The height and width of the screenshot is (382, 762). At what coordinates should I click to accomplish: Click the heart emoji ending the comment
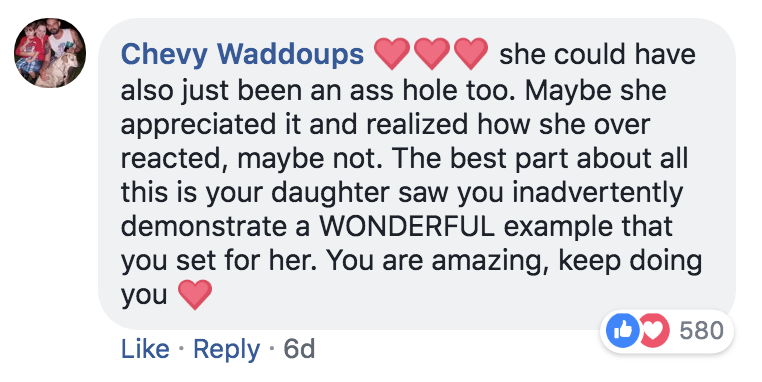tap(195, 295)
